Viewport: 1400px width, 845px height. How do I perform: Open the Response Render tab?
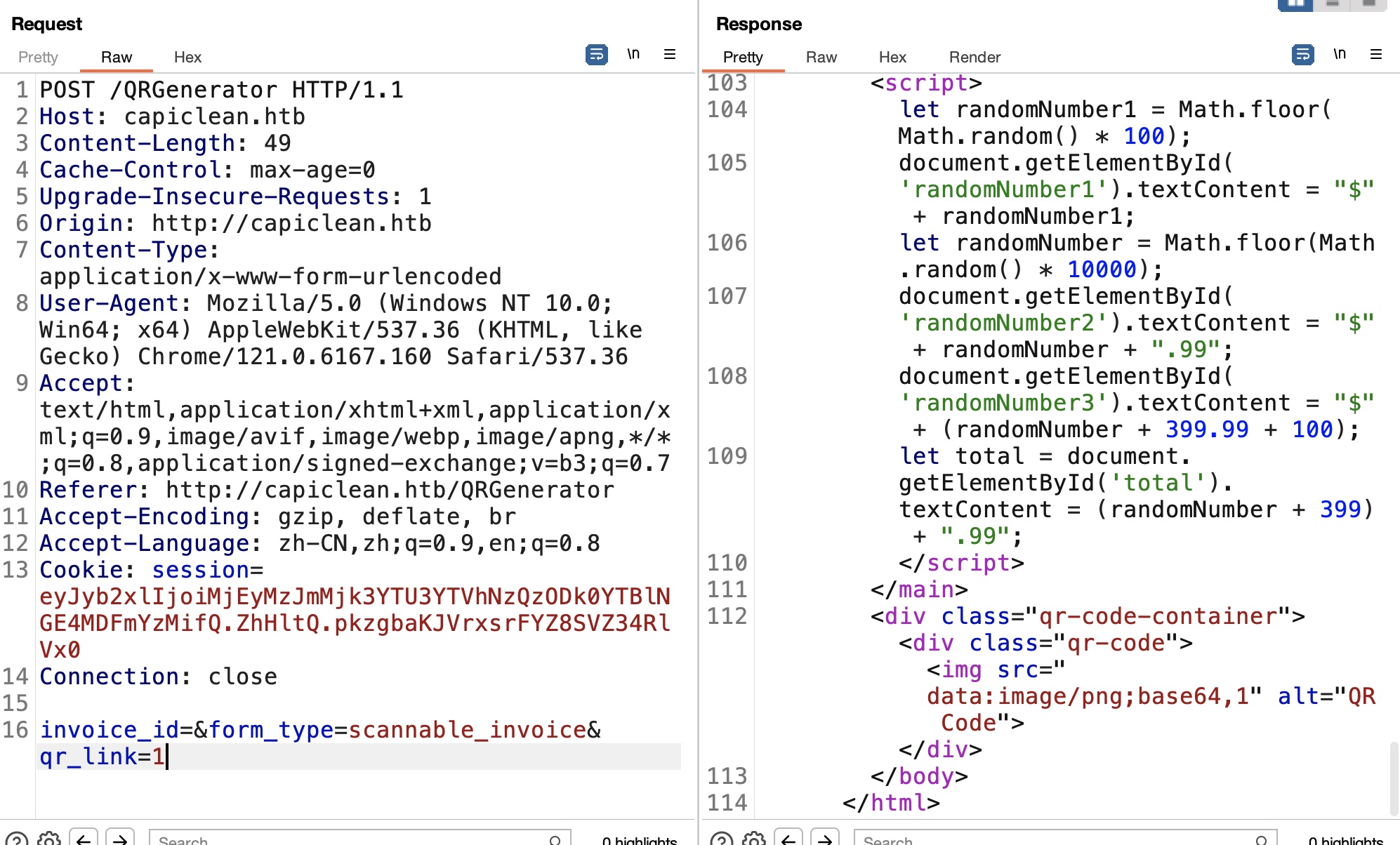click(x=975, y=57)
